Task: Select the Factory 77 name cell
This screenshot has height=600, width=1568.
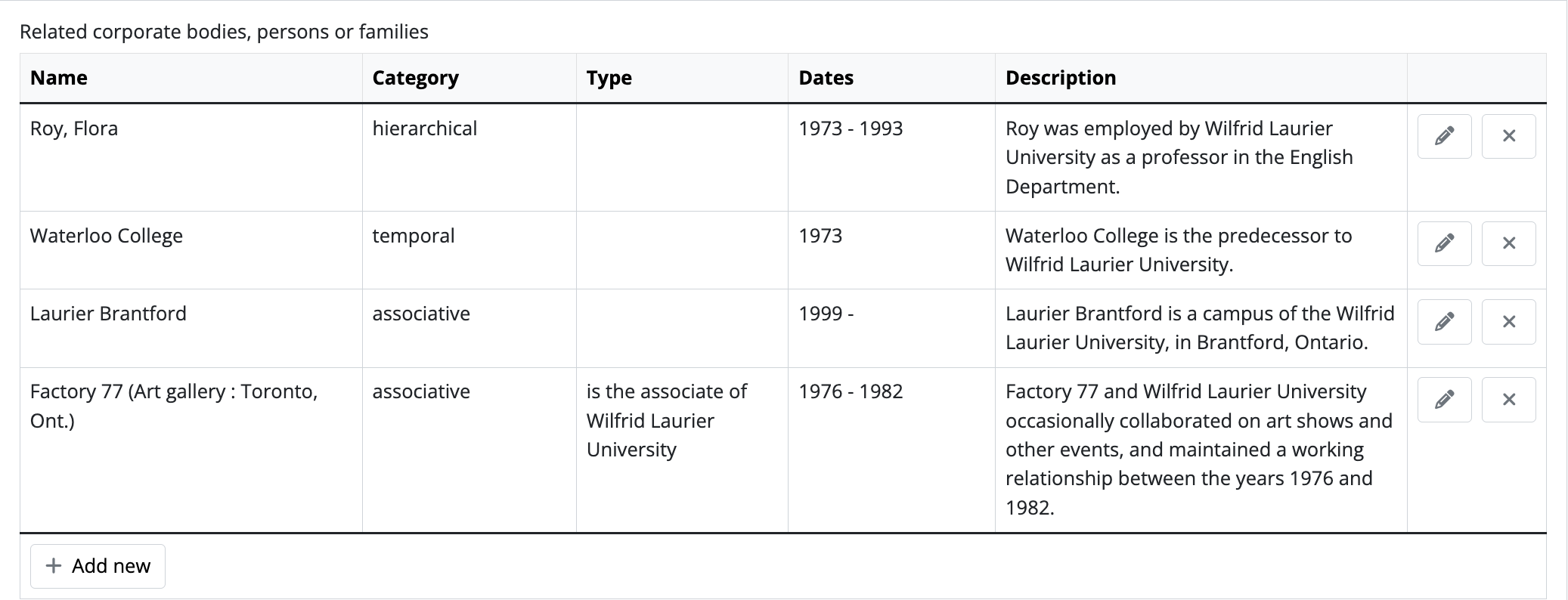Action: pyautogui.click(x=173, y=406)
